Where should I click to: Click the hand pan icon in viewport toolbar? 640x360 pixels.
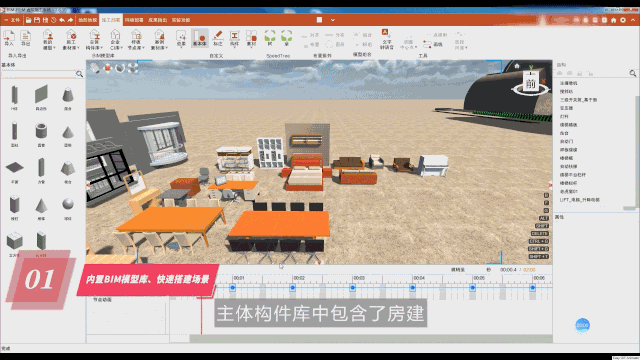[95, 68]
